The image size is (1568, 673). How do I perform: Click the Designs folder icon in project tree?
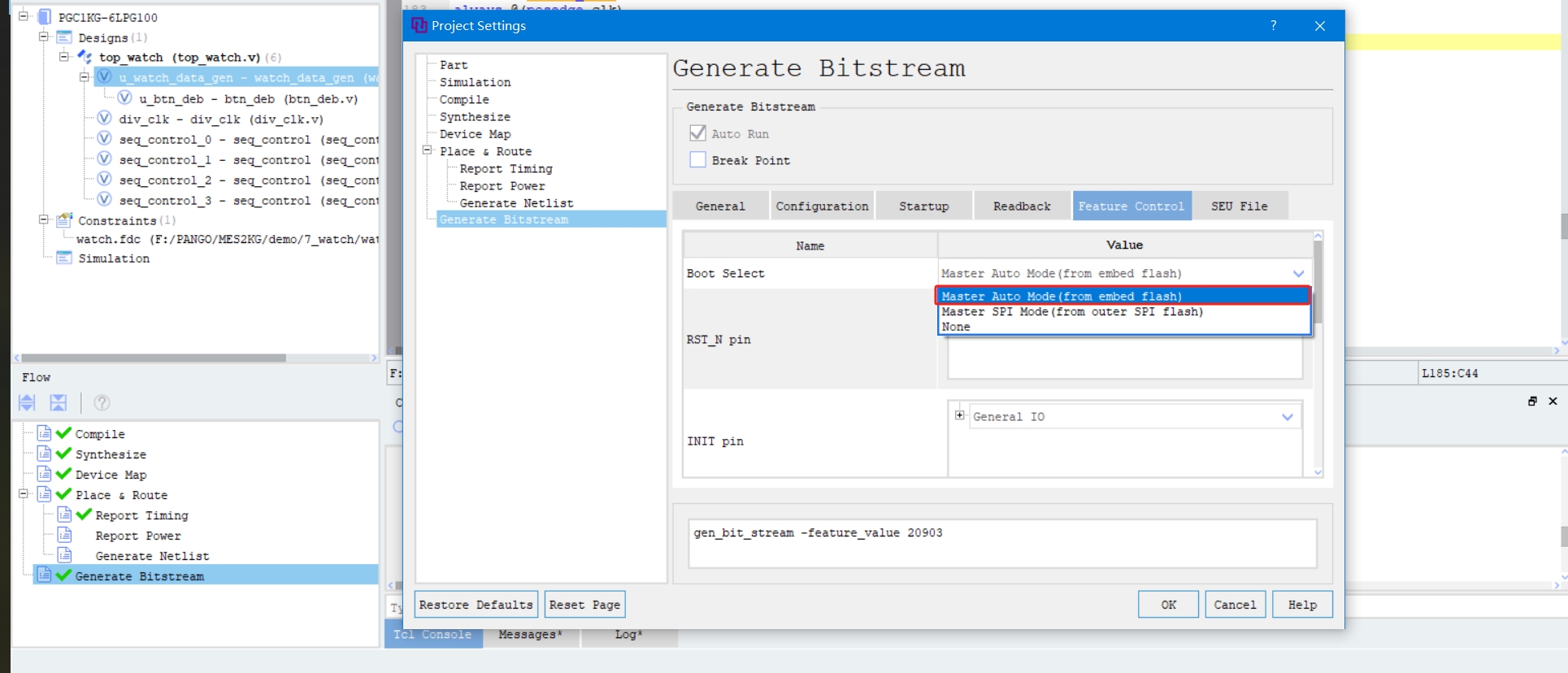pyautogui.click(x=64, y=37)
